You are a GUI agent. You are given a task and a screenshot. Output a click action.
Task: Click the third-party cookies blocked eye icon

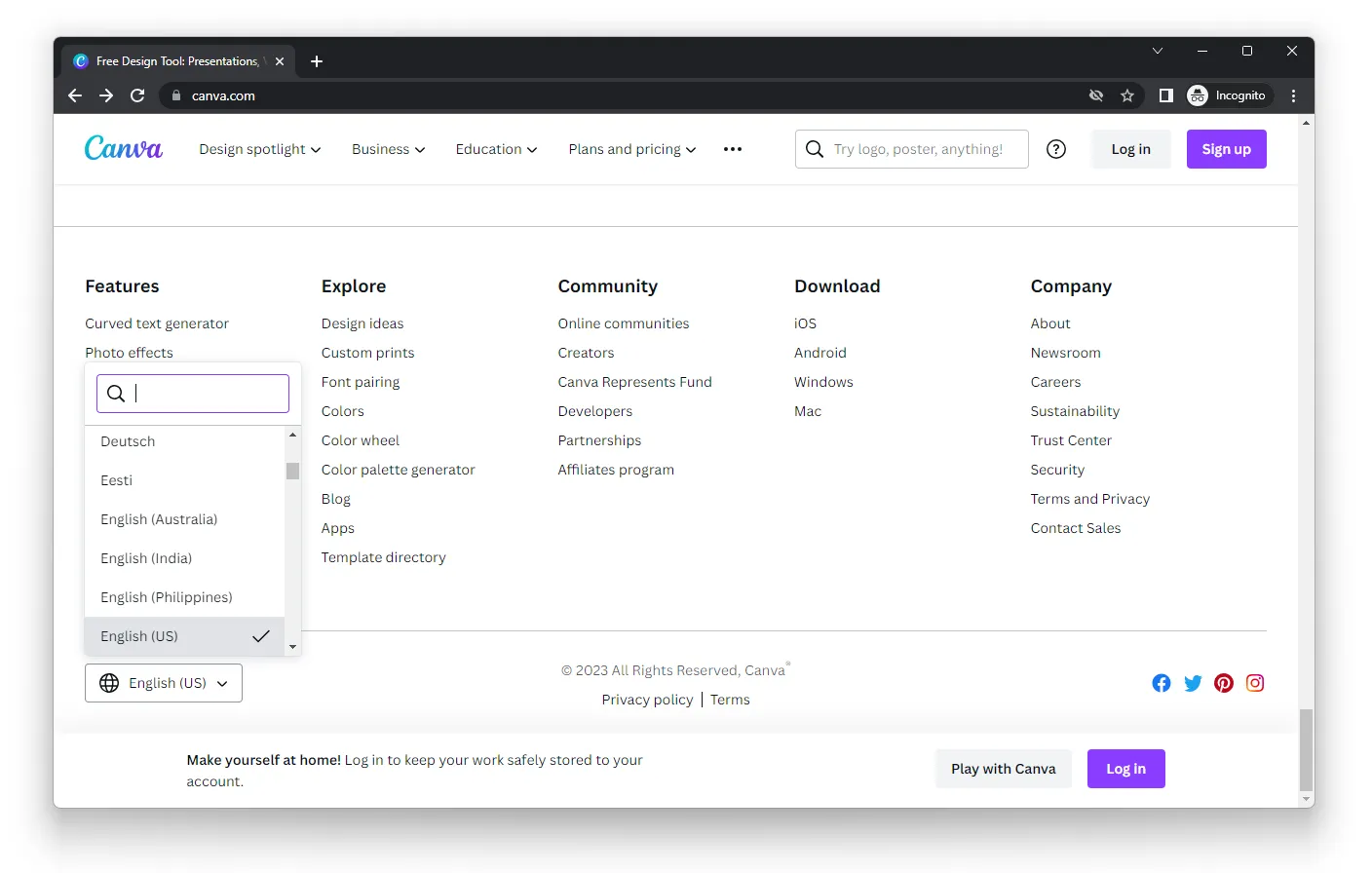point(1096,95)
